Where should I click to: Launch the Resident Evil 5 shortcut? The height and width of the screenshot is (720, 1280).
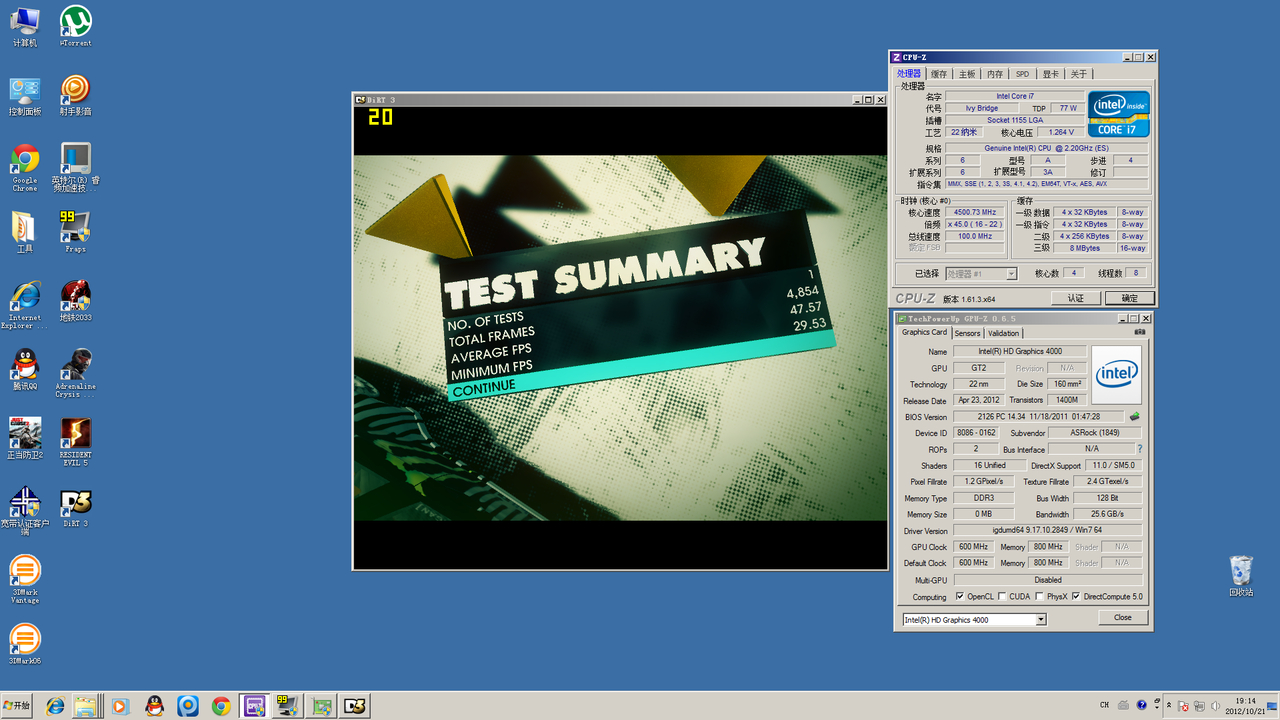pyautogui.click(x=75, y=441)
